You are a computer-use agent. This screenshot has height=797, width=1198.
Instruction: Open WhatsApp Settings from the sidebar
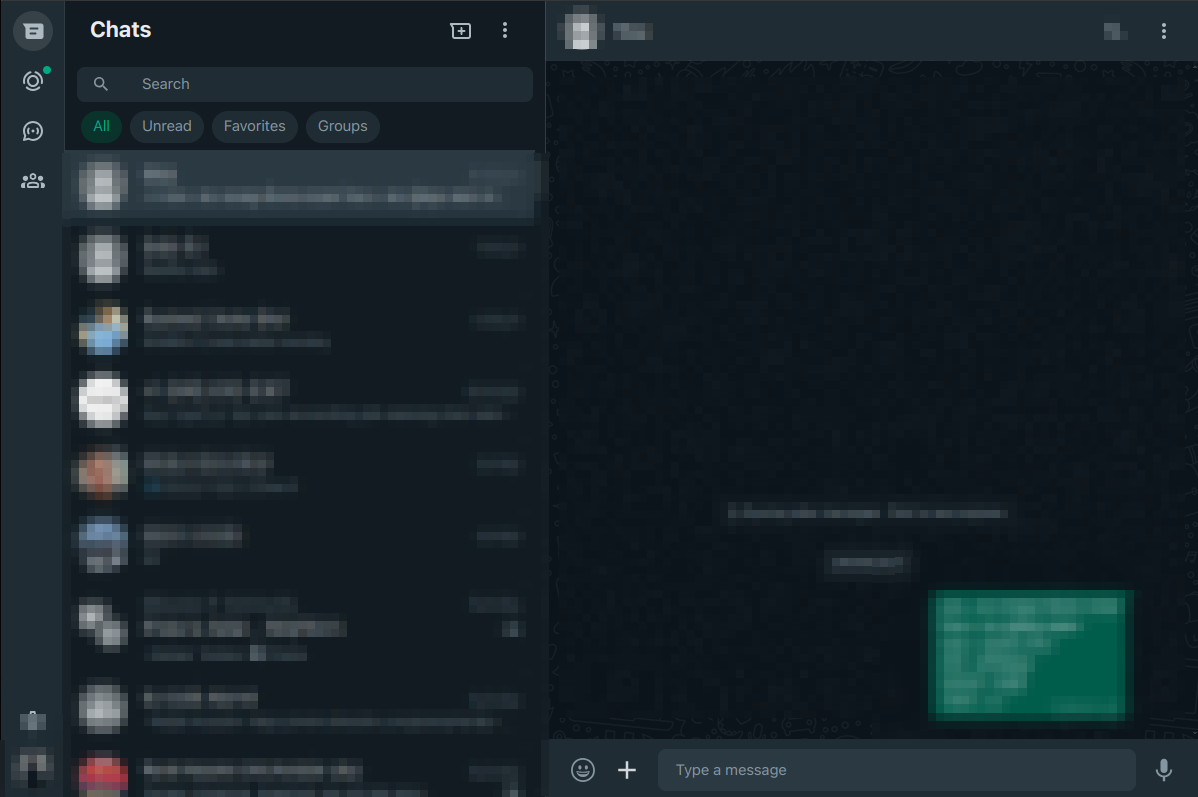[33, 720]
